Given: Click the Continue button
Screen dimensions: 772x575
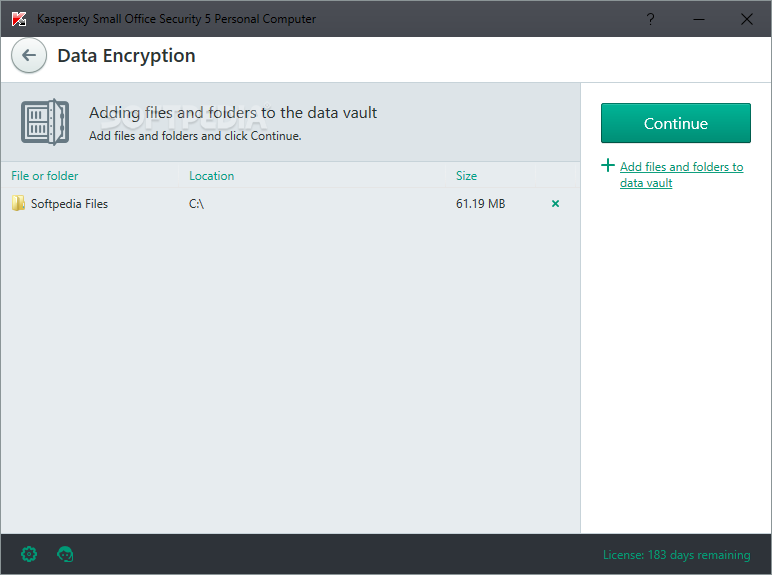Looking at the screenshot, I should pyautogui.click(x=676, y=123).
